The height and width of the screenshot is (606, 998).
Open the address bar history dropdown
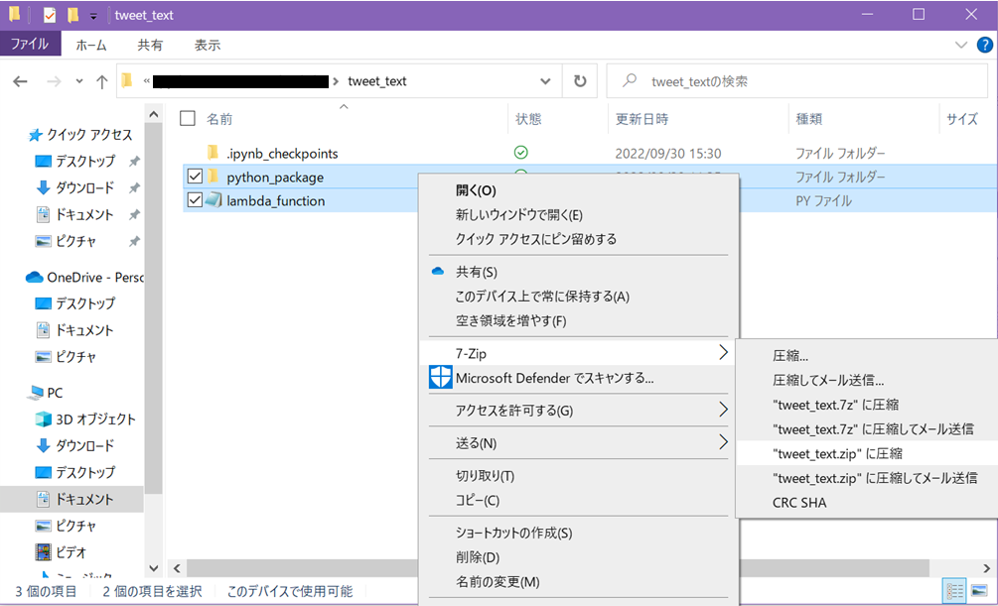[545, 81]
